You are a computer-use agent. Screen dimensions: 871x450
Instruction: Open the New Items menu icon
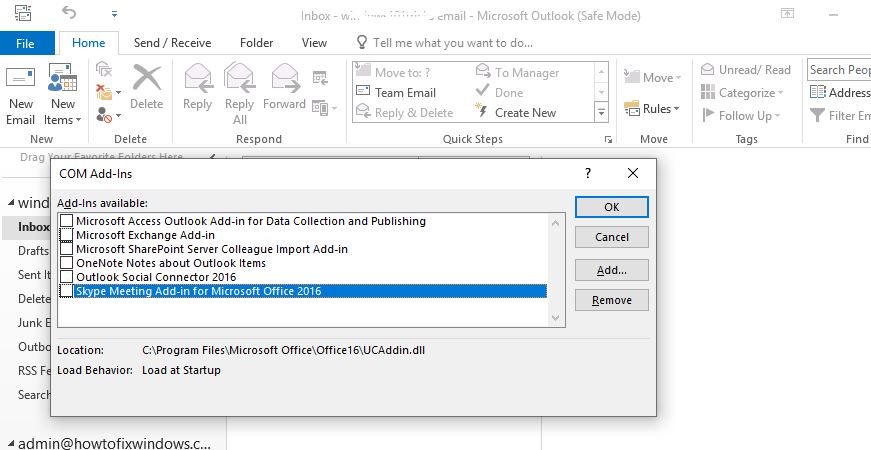pos(62,82)
